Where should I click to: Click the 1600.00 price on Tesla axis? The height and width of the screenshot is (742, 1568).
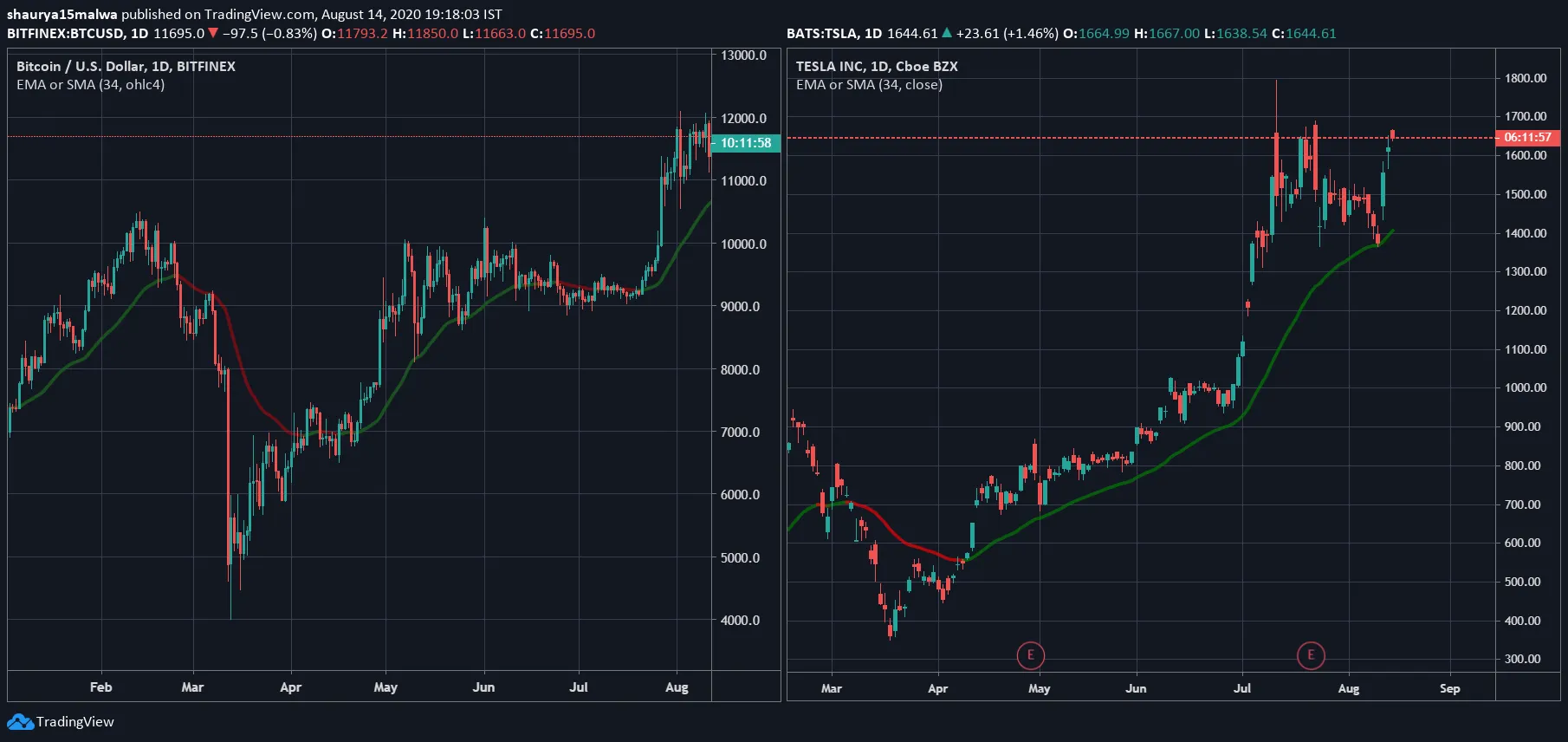pos(1526,155)
